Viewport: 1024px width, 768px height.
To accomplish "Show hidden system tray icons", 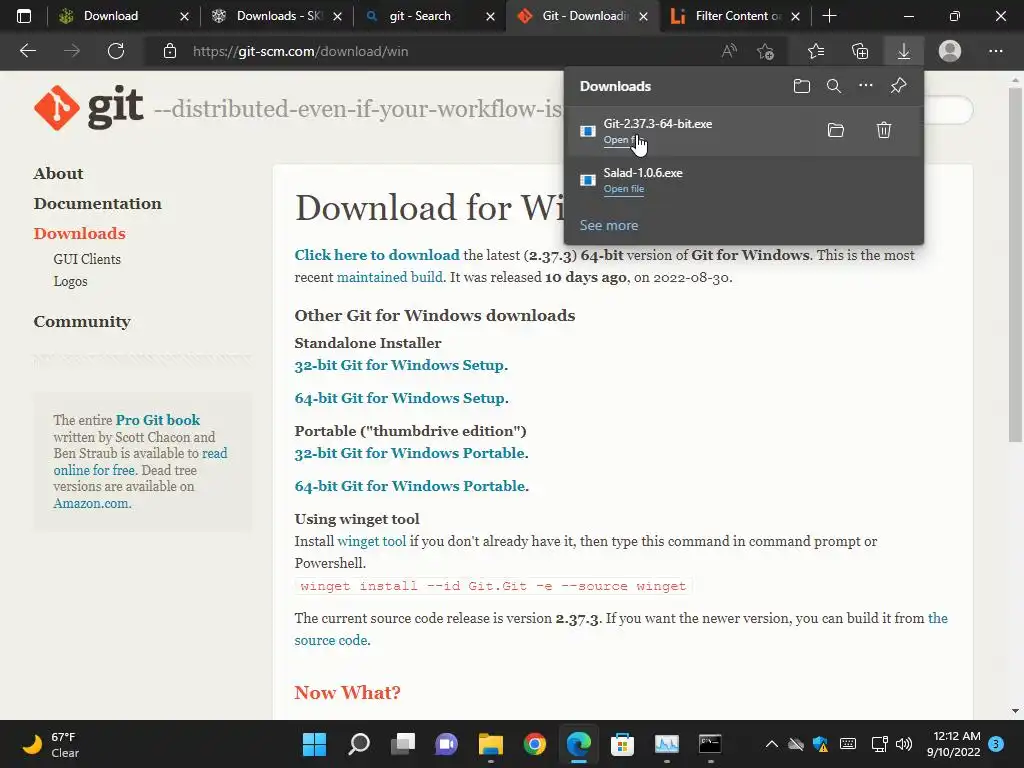I will pyautogui.click(x=771, y=744).
